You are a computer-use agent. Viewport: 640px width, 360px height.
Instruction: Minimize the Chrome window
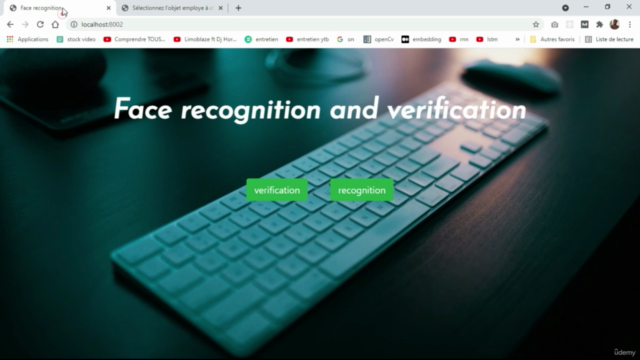[586, 7]
